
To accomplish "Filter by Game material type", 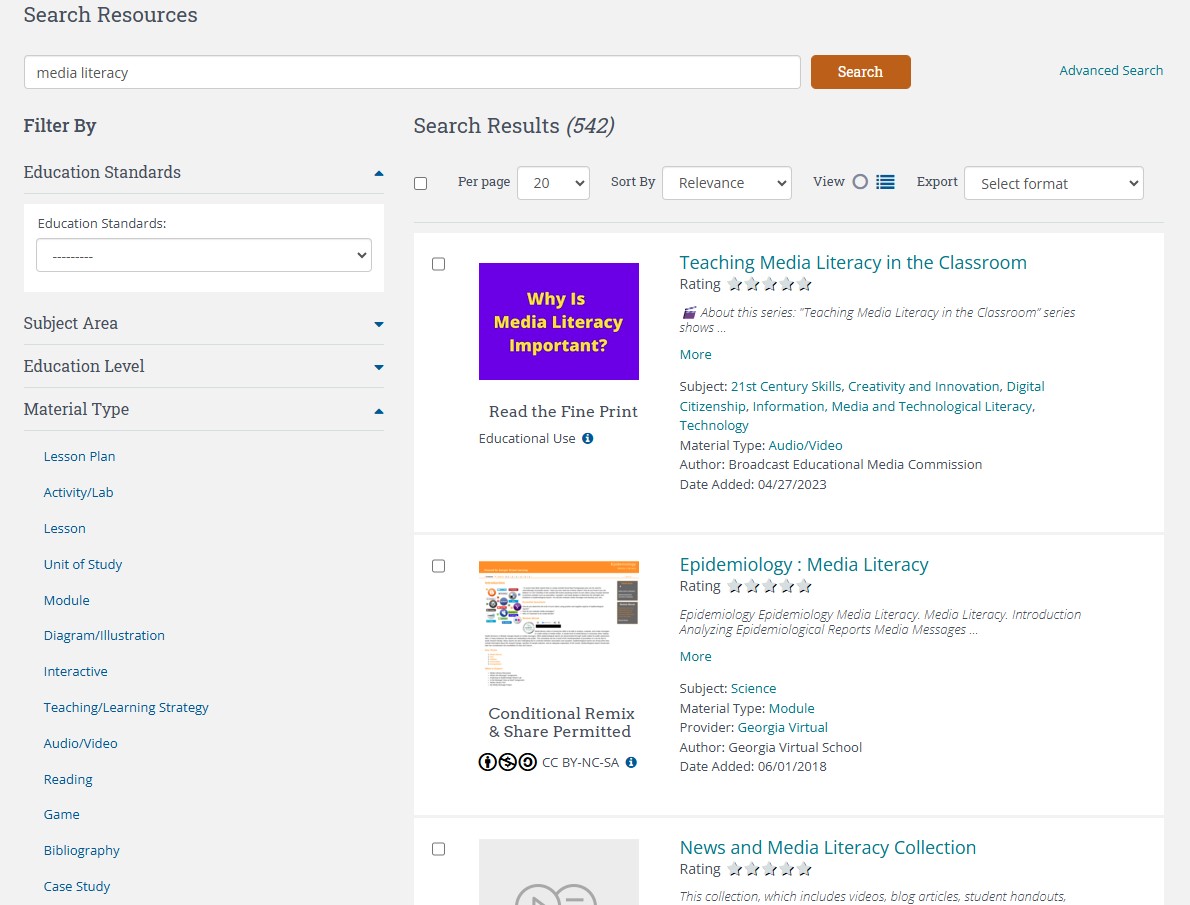I will [x=61, y=815].
